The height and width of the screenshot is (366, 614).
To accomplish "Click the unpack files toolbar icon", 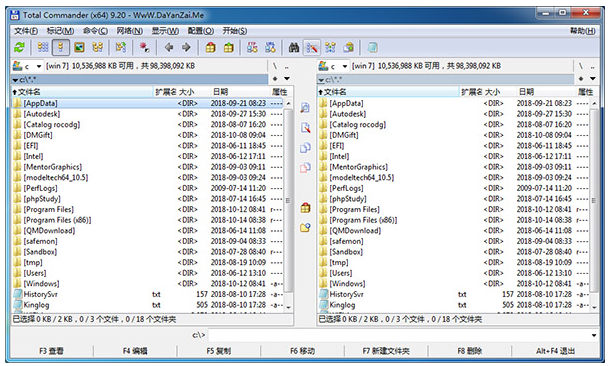I will tap(229, 48).
